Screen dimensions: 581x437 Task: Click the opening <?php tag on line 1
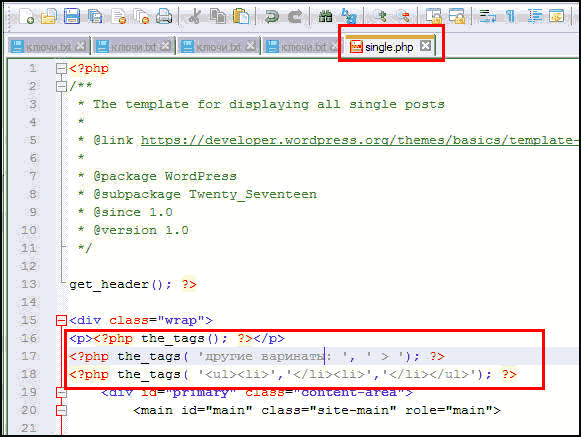(x=89, y=68)
